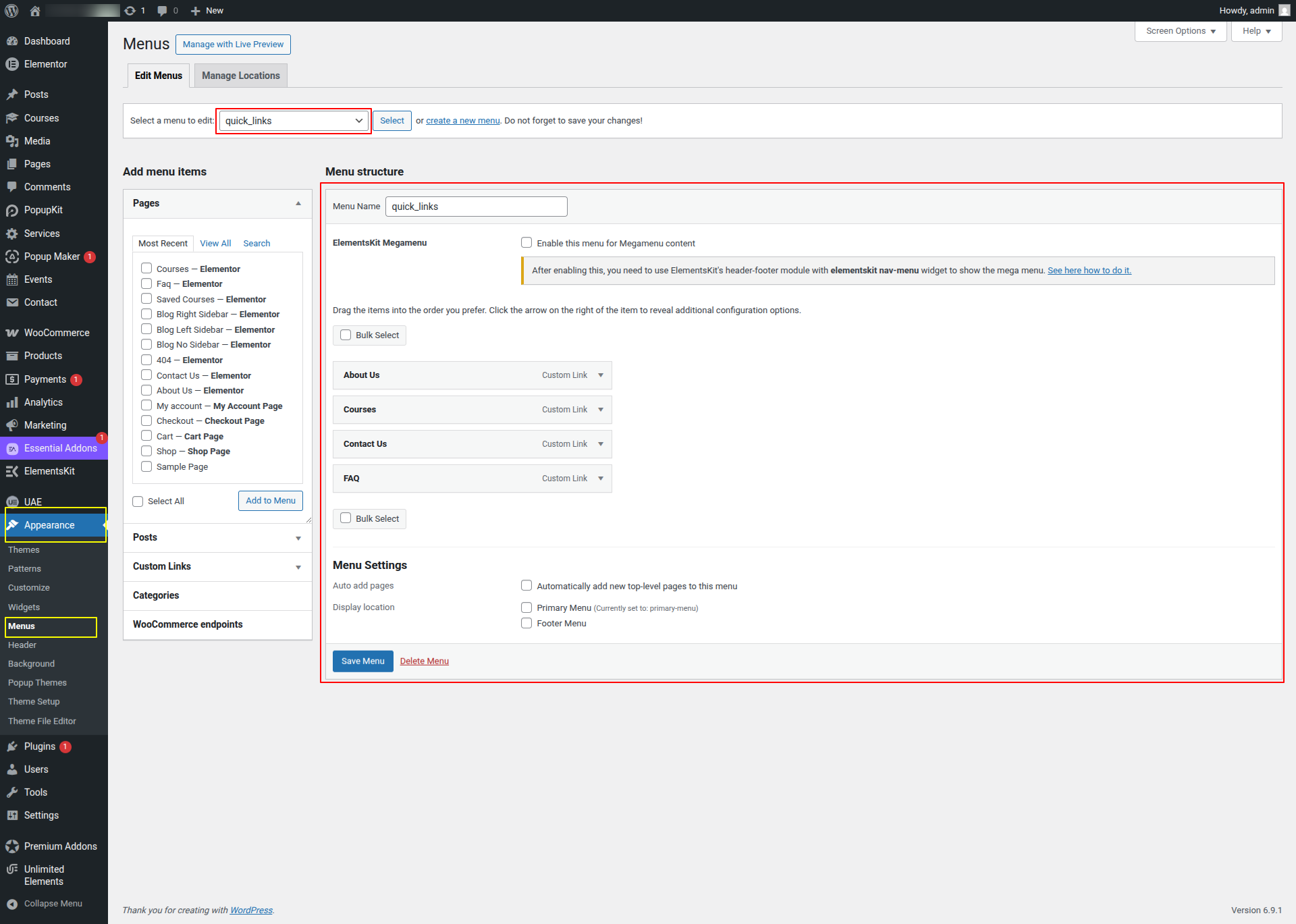Open WooCommerce from the sidebar
The width and height of the screenshot is (1296, 924).
click(56, 333)
